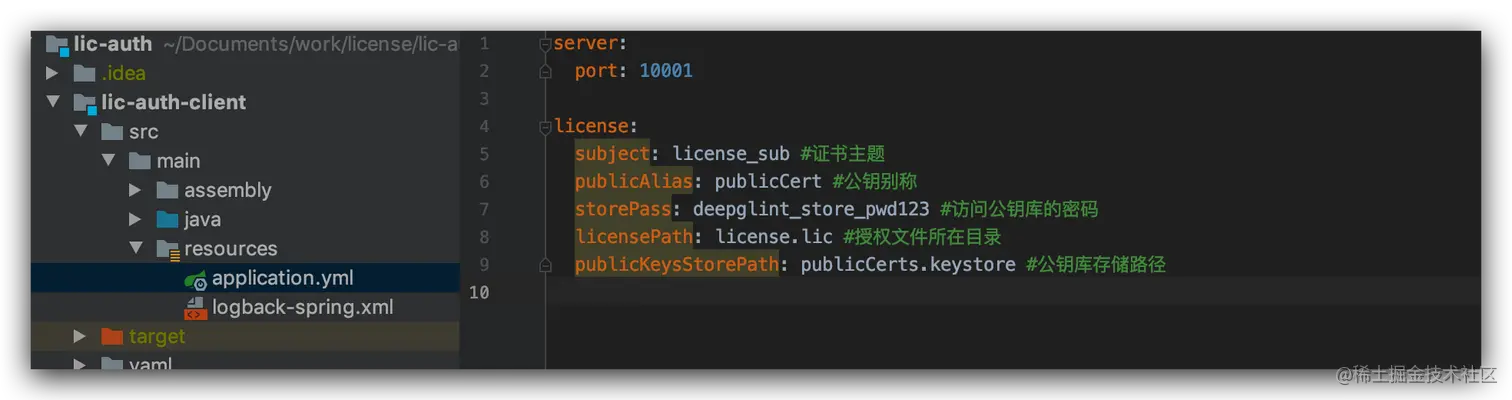Click the application.yml Spring config icon
1512x400 pixels.
tap(195, 279)
